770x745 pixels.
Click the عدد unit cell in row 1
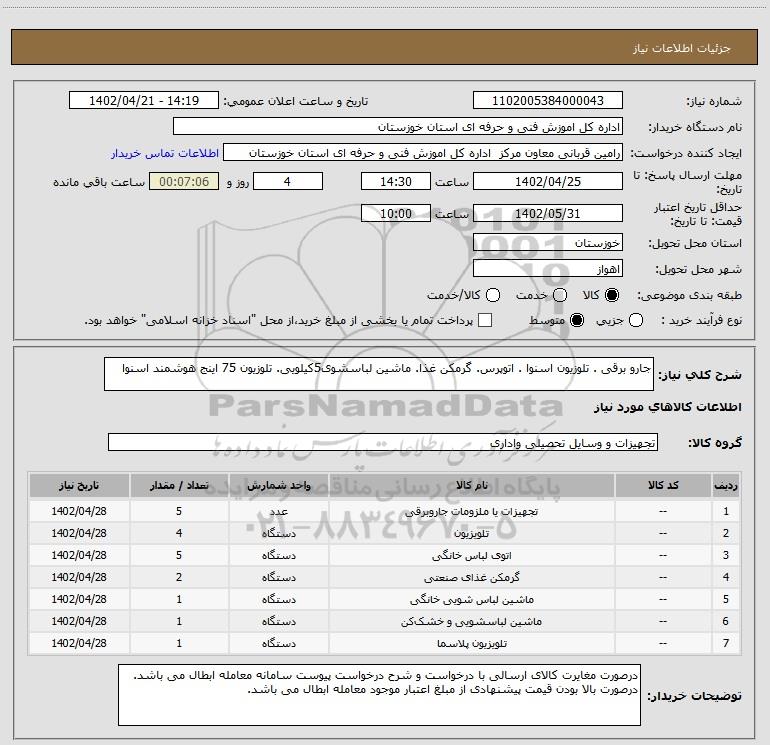tap(278, 512)
